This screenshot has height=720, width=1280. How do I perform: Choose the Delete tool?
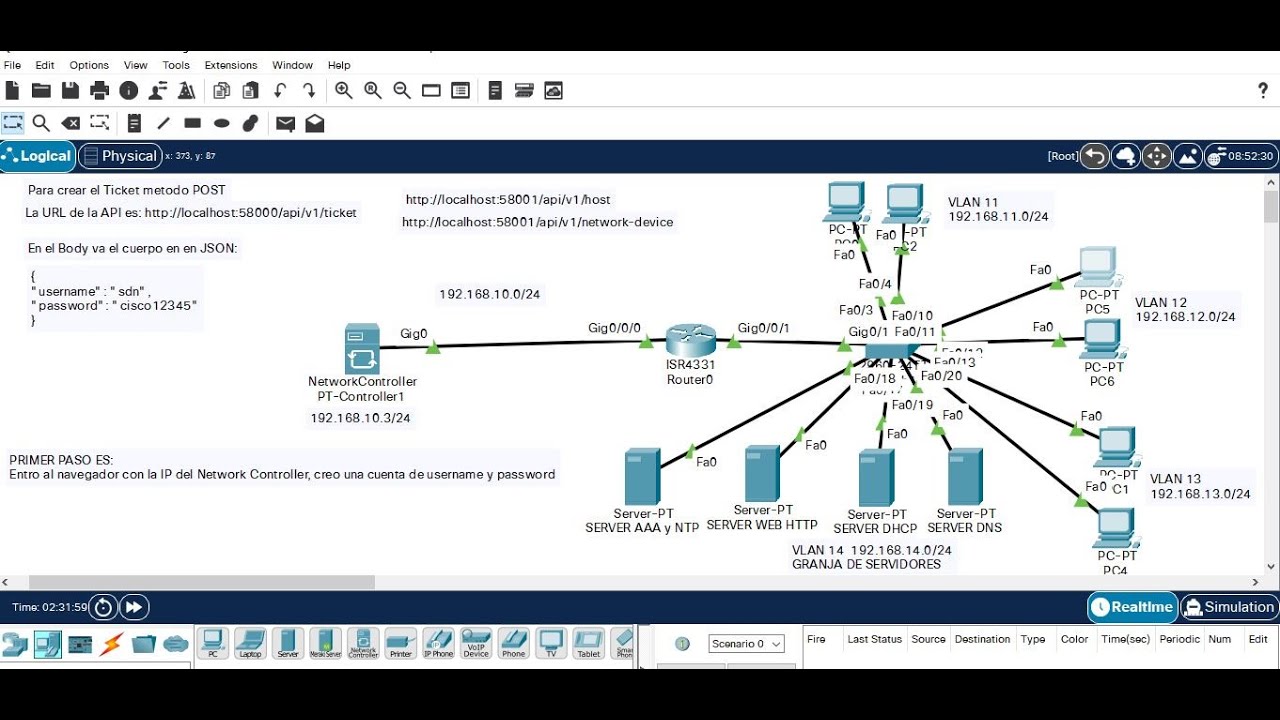[x=70, y=123]
